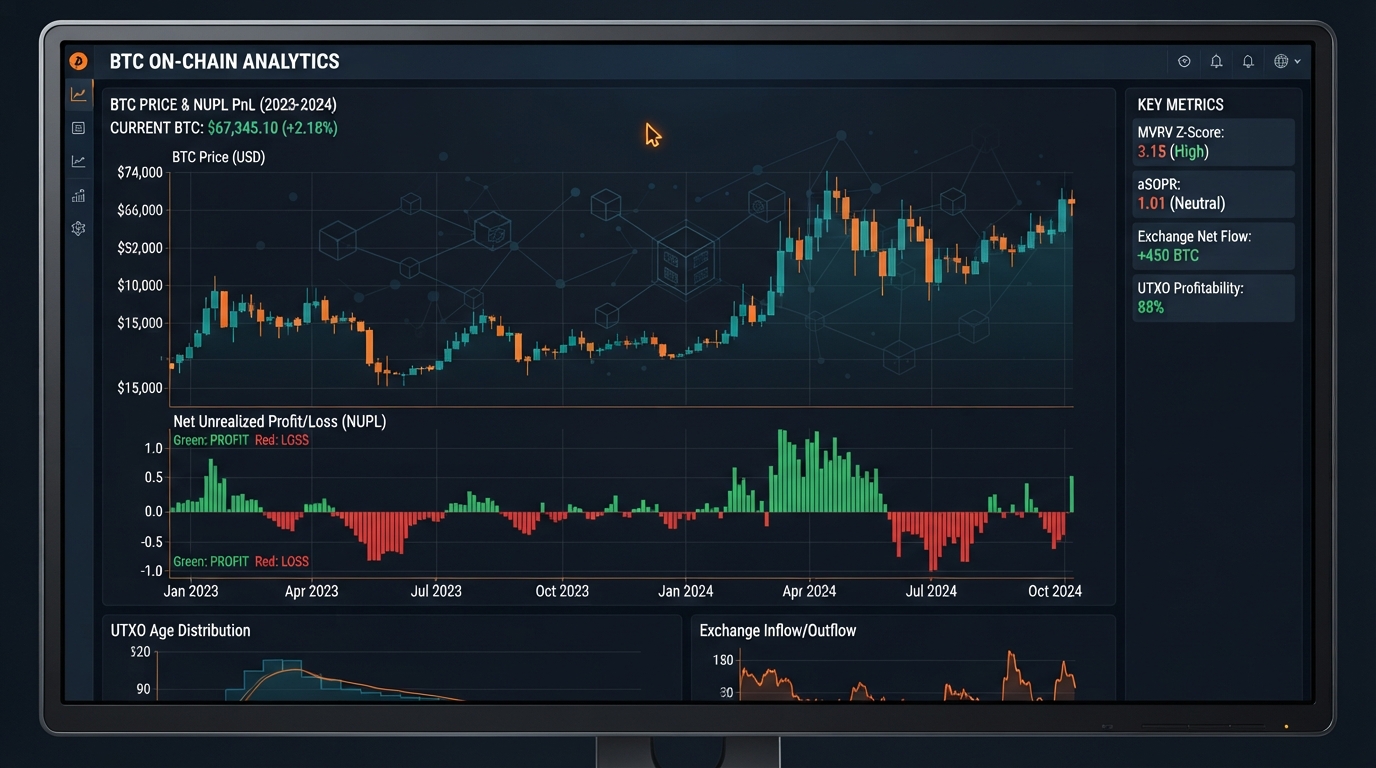Open the settings gear sidebar icon
This screenshot has width=1376, height=768.
coord(78,228)
